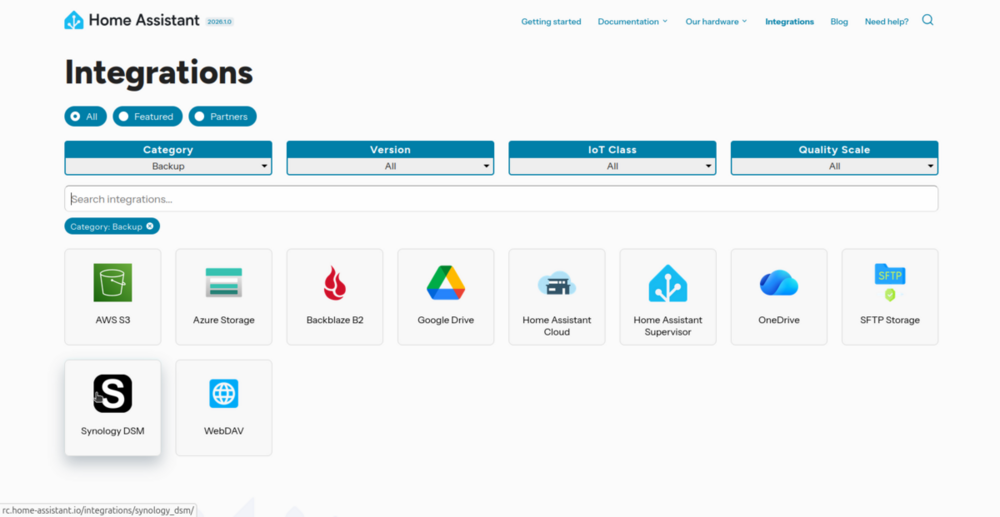Open the Category dropdown set to Backup
The width and height of the screenshot is (1000, 517).
point(168,166)
